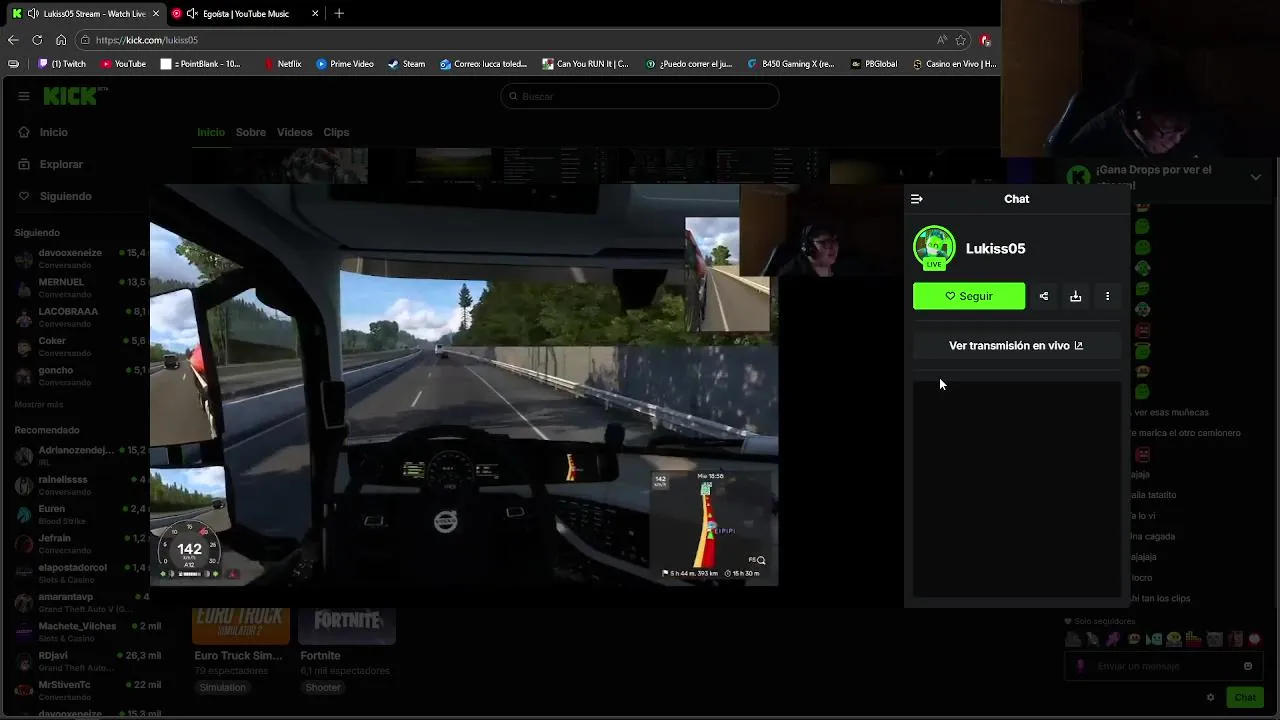Image resolution: width=1280 pixels, height=720 pixels.
Task: Share the Lukiss05 clip
Action: coord(1044,296)
